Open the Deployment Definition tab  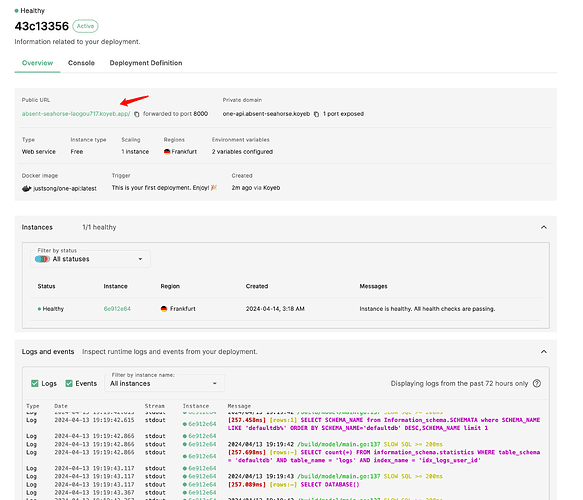click(x=146, y=63)
